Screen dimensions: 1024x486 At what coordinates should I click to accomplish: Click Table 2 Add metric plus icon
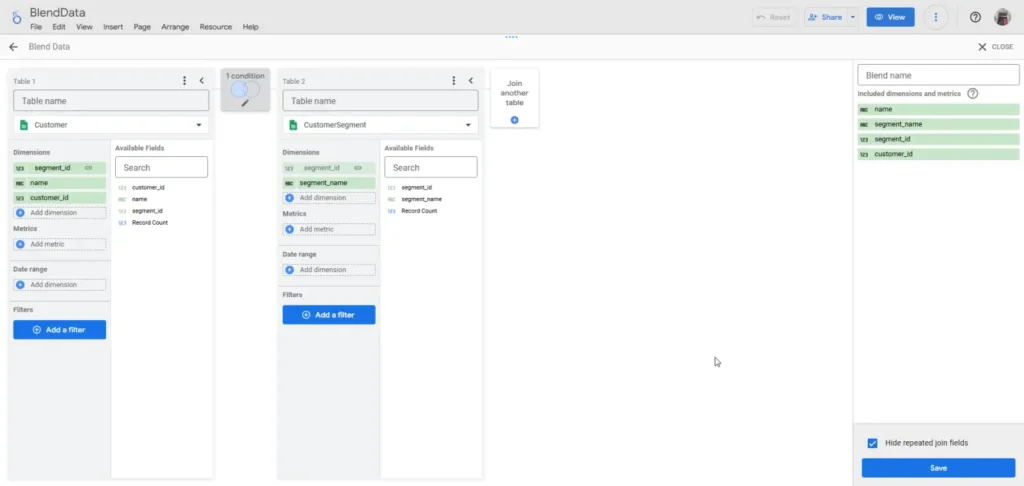tap(289, 229)
